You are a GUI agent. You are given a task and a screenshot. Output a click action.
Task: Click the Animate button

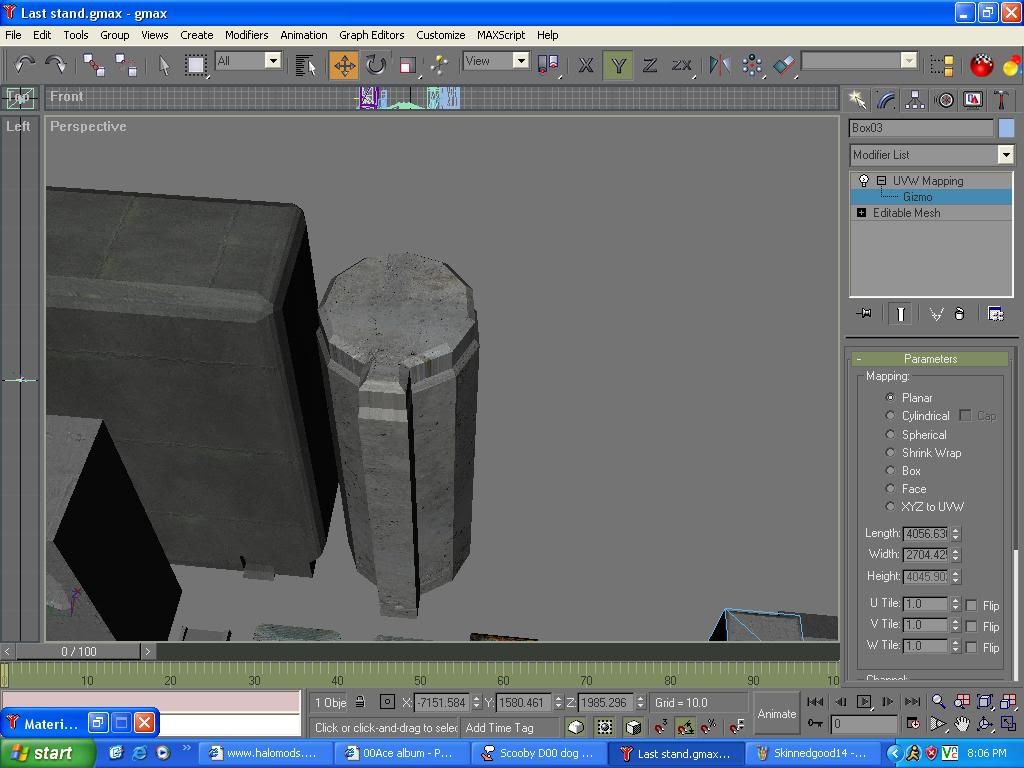pos(776,714)
